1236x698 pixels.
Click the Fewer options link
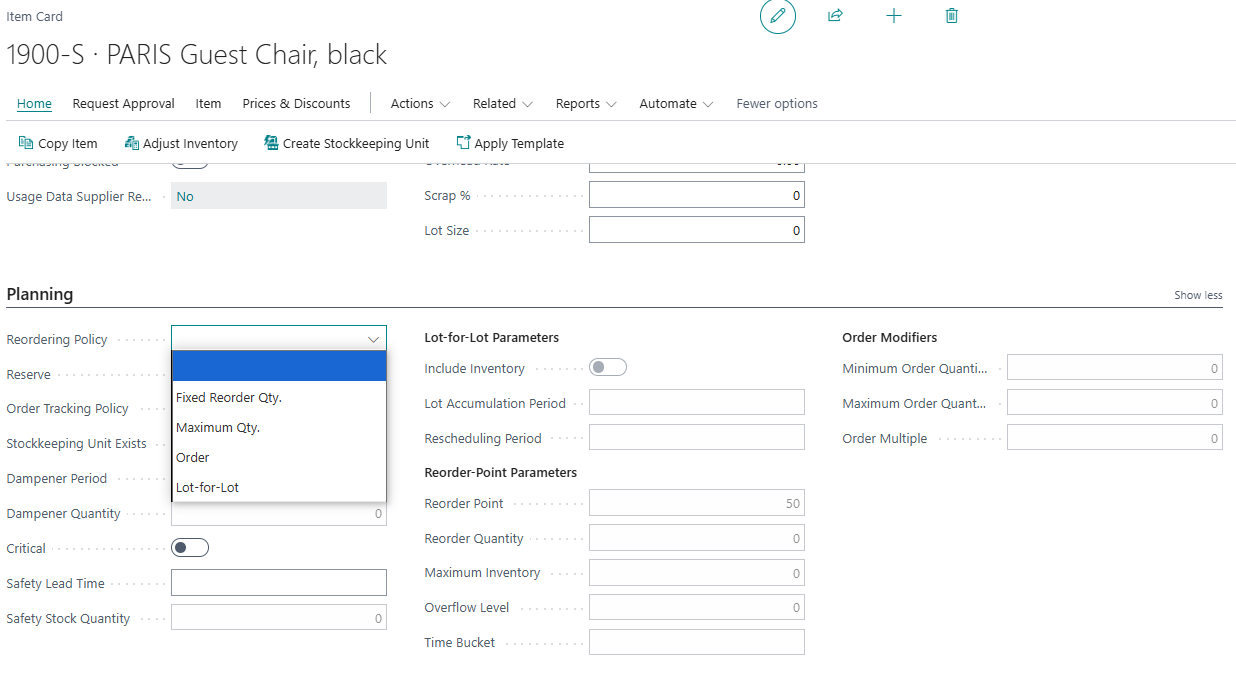tap(777, 103)
